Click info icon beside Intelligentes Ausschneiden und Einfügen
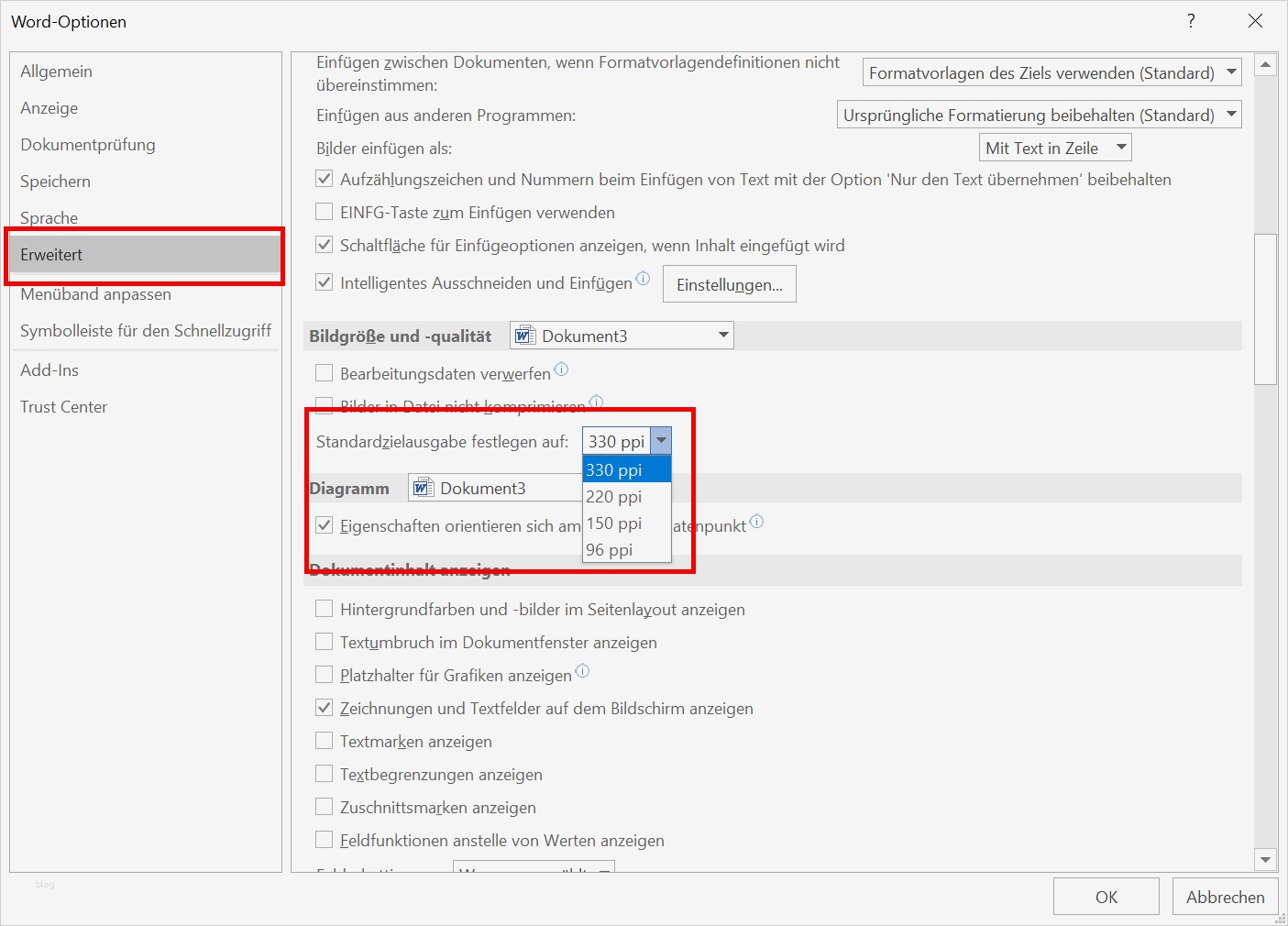This screenshot has height=926, width=1288. point(643,278)
